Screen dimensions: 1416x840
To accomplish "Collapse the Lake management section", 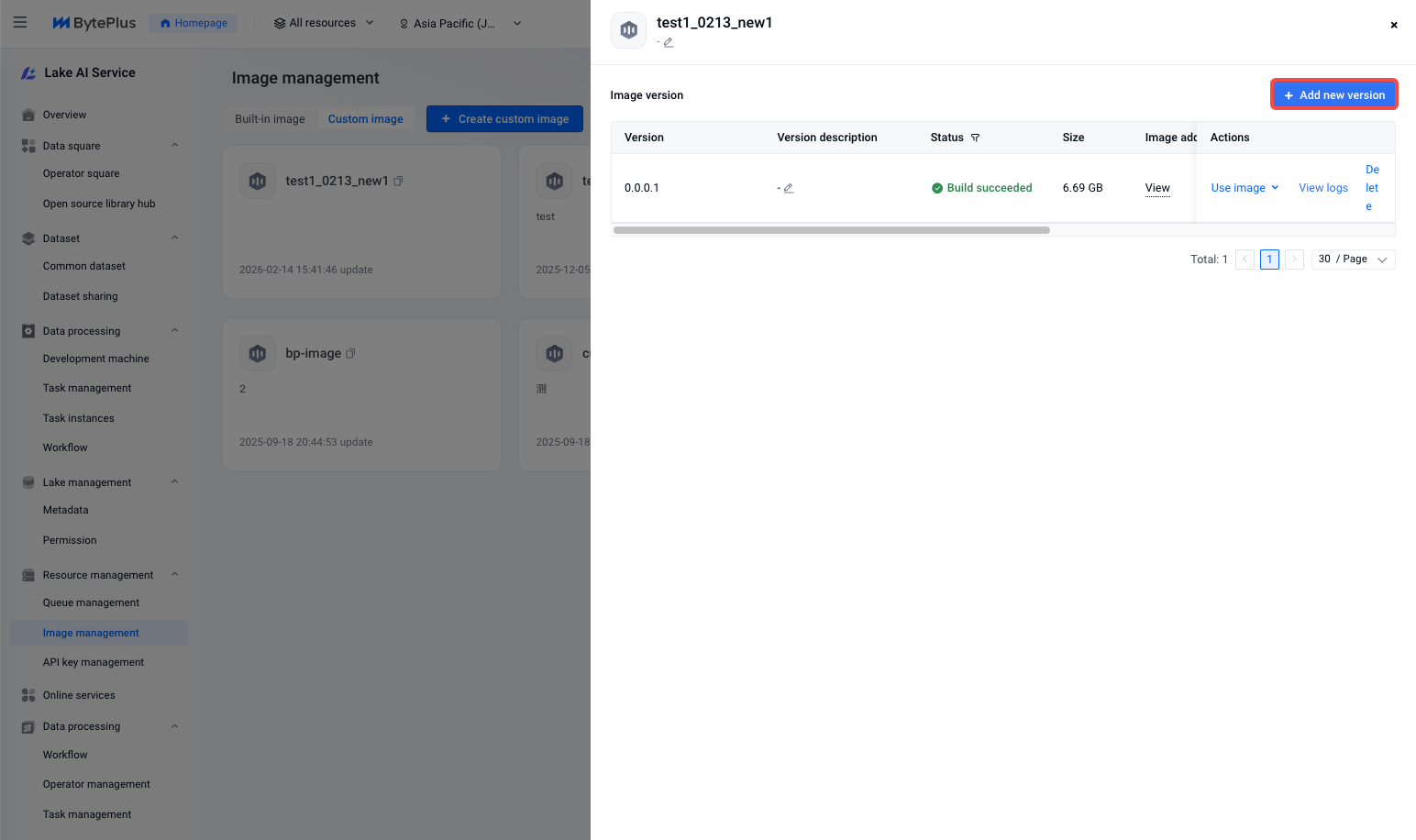I will point(174,482).
